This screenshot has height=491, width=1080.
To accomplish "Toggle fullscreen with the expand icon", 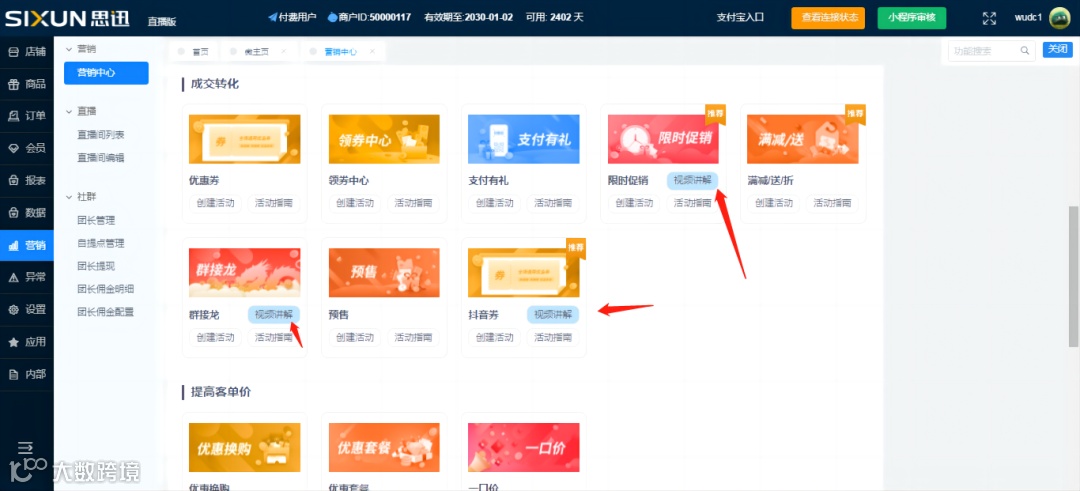I will click(989, 19).
